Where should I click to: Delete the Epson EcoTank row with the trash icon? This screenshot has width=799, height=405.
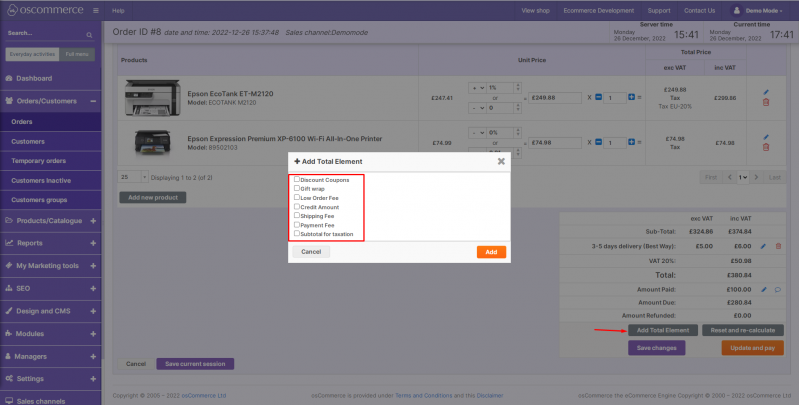766,102
